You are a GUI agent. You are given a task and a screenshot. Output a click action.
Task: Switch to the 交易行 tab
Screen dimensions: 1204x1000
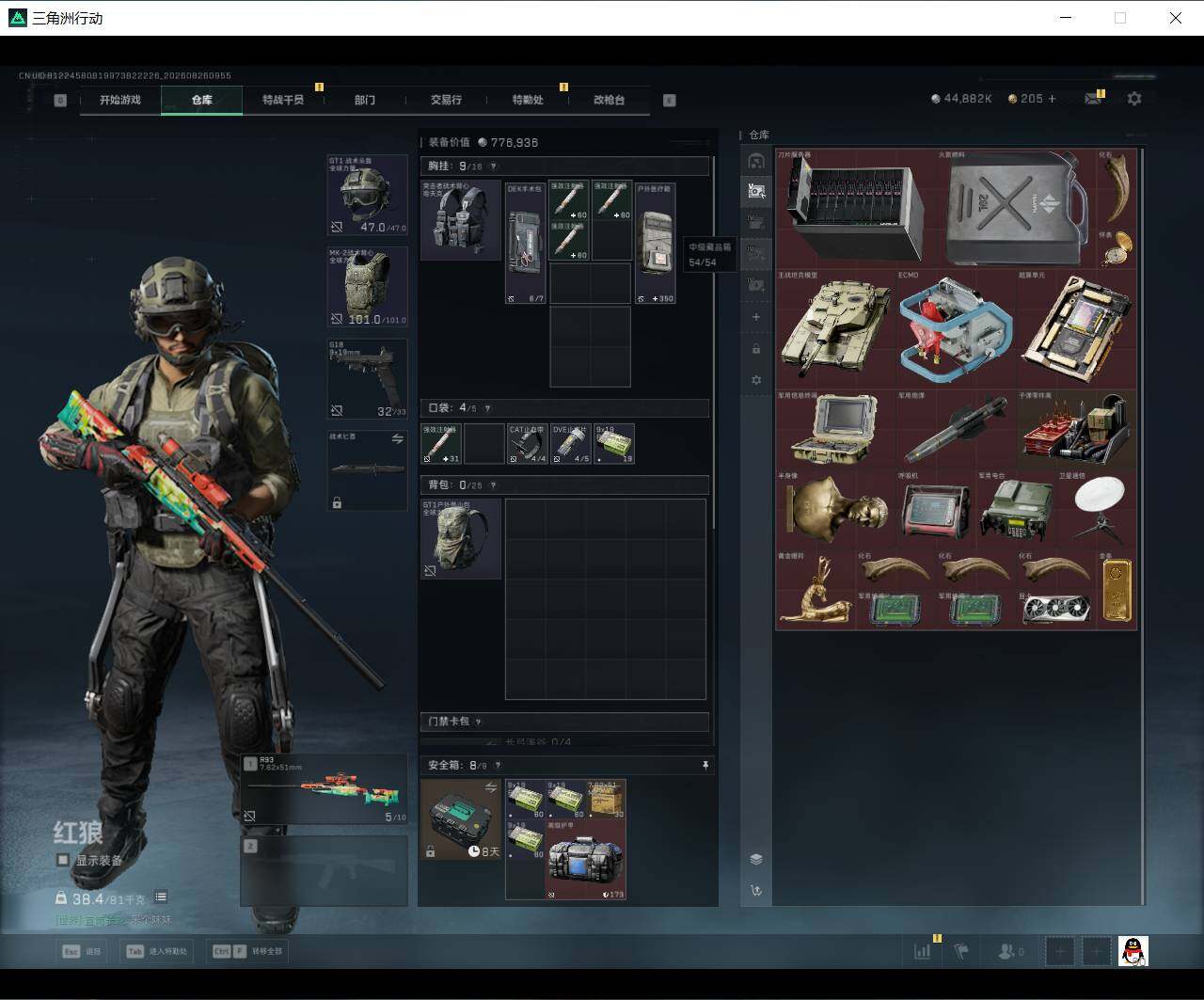(x=446, y=100)
